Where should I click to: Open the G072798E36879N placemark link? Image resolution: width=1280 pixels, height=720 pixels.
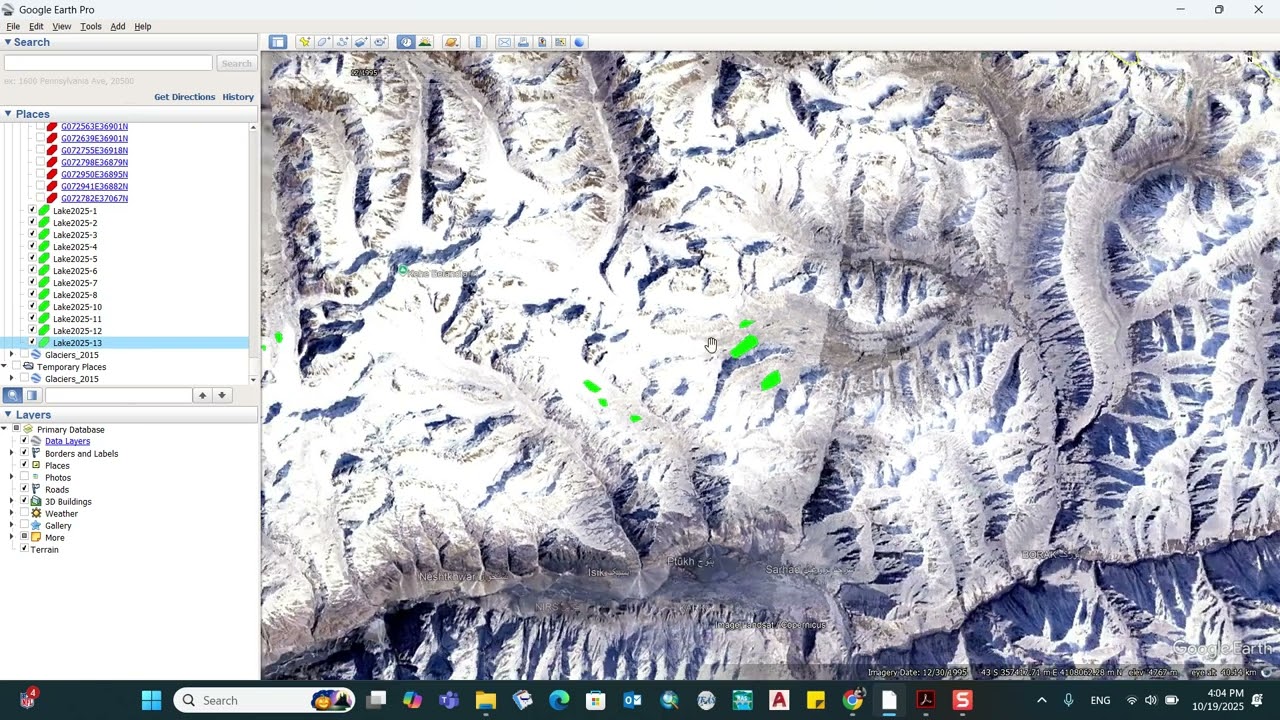(x=94, y=163)
